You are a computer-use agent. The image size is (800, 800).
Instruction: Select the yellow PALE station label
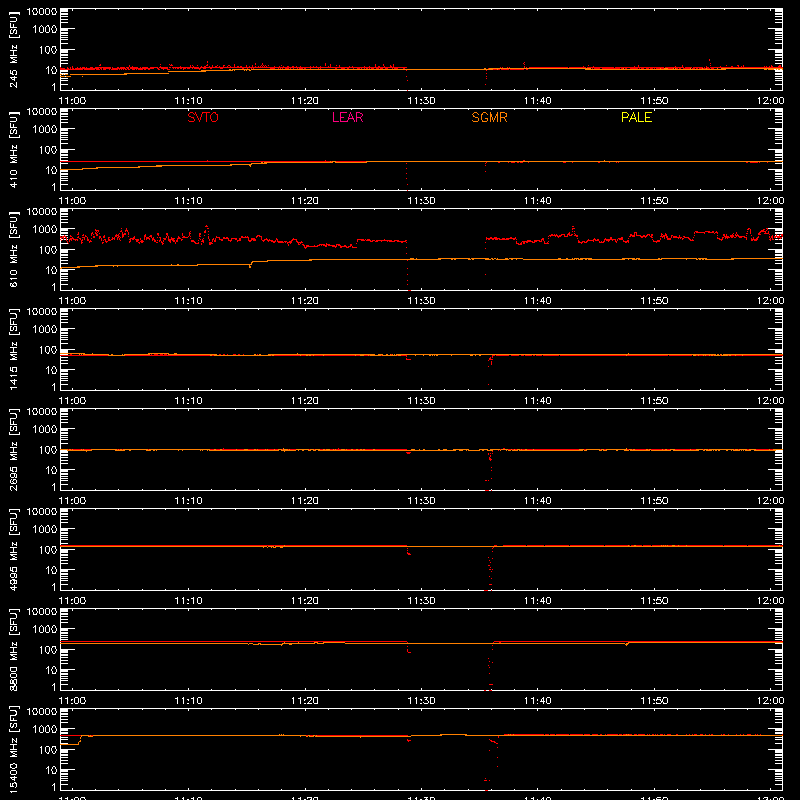[636, 117]
